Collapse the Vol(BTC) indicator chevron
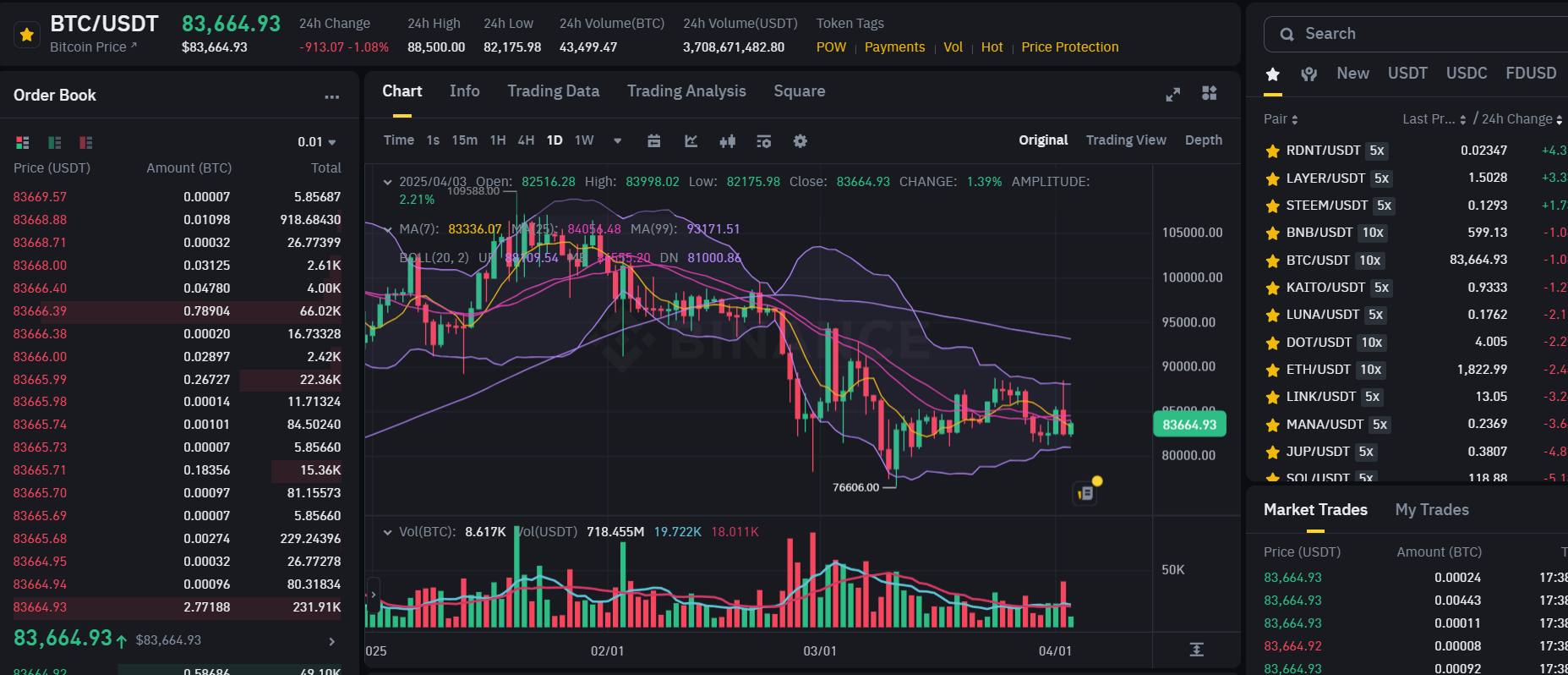Image resolution: width=1568 pixels, height=675 pixels. [387, 532]
